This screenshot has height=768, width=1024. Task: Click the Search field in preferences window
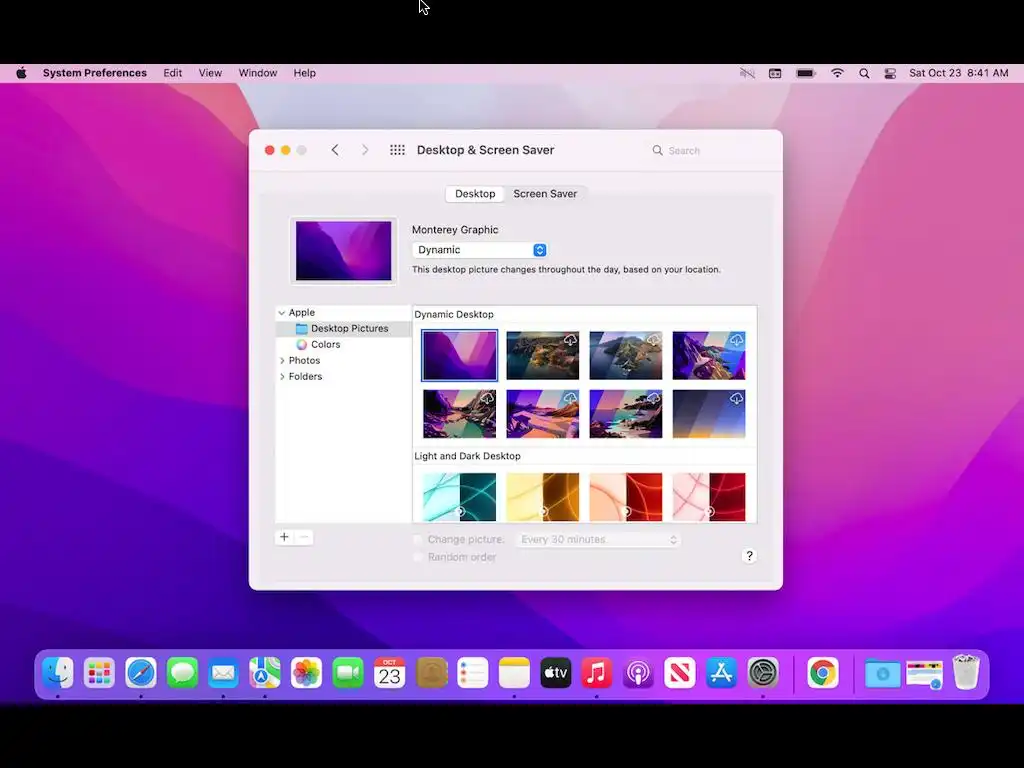click(709, 150)
